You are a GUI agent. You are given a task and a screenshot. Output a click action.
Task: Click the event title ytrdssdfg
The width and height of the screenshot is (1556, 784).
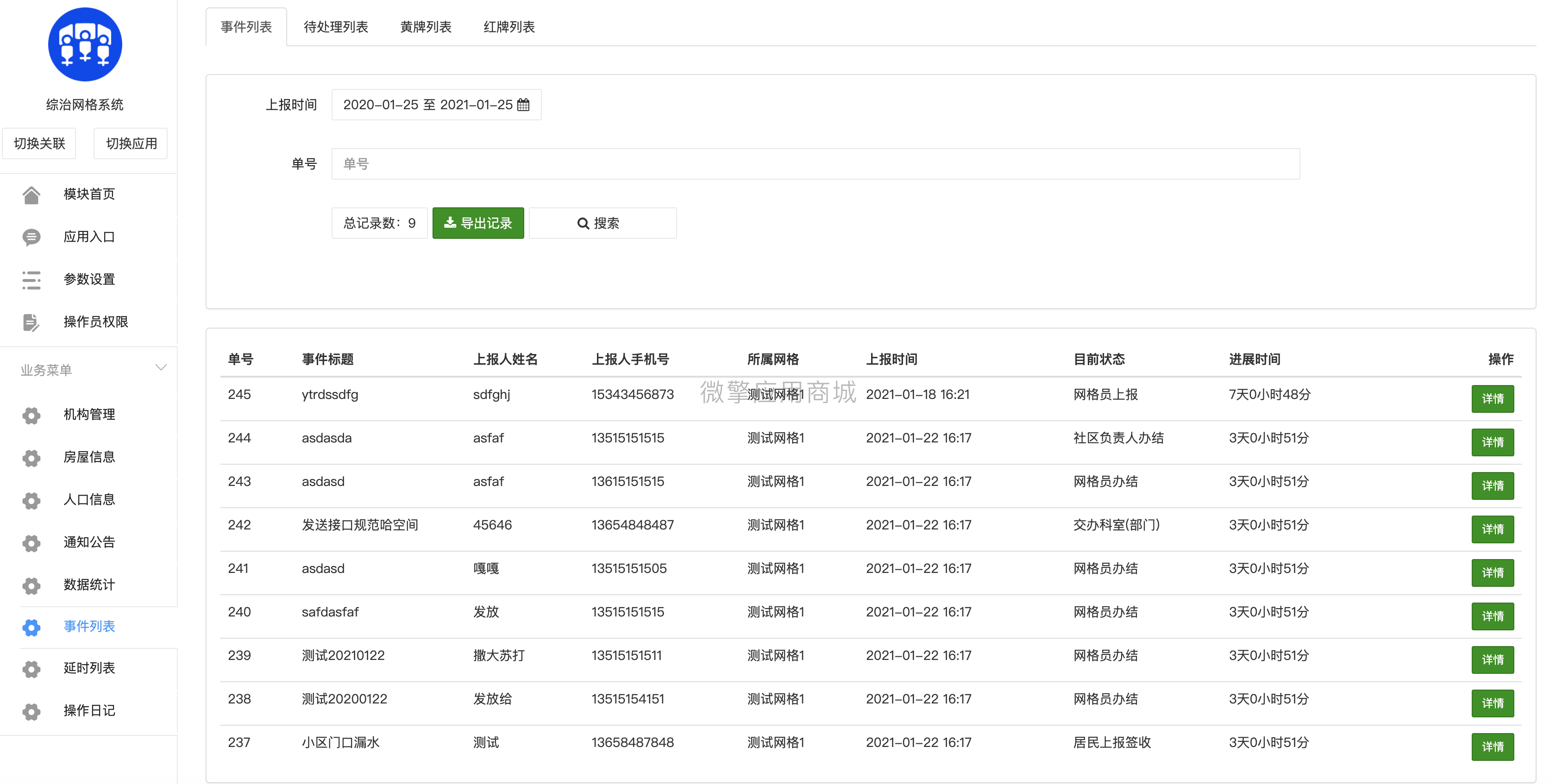pos(330,394)
